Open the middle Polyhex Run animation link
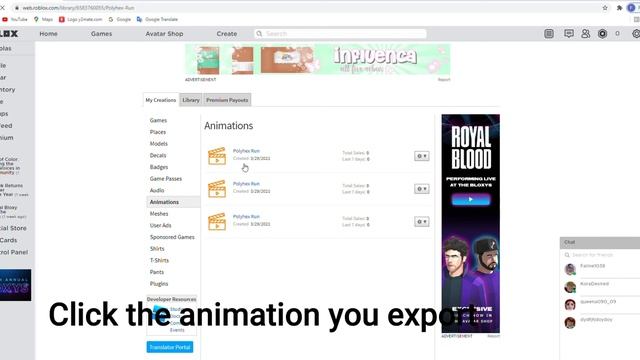This screenshot has width=640, height=360. [246, 184]
